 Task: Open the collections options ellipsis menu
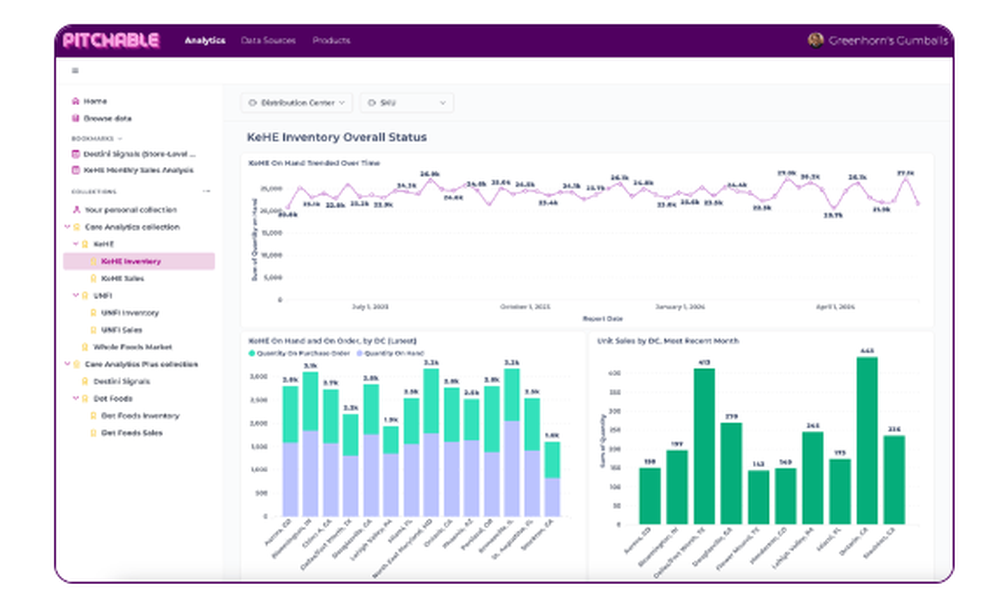(x=207, y=191)
